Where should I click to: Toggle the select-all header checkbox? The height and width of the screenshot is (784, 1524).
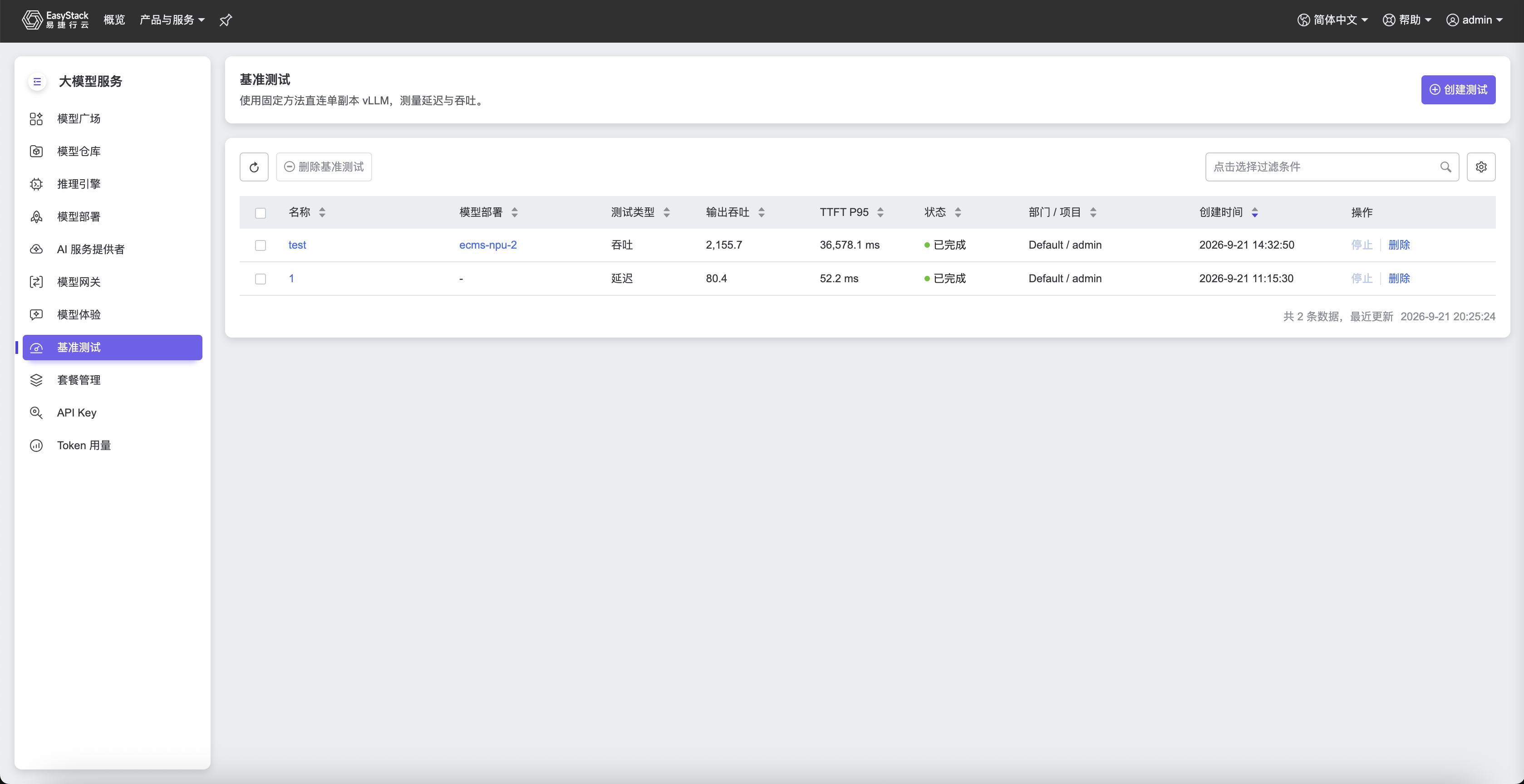[261, 213]
